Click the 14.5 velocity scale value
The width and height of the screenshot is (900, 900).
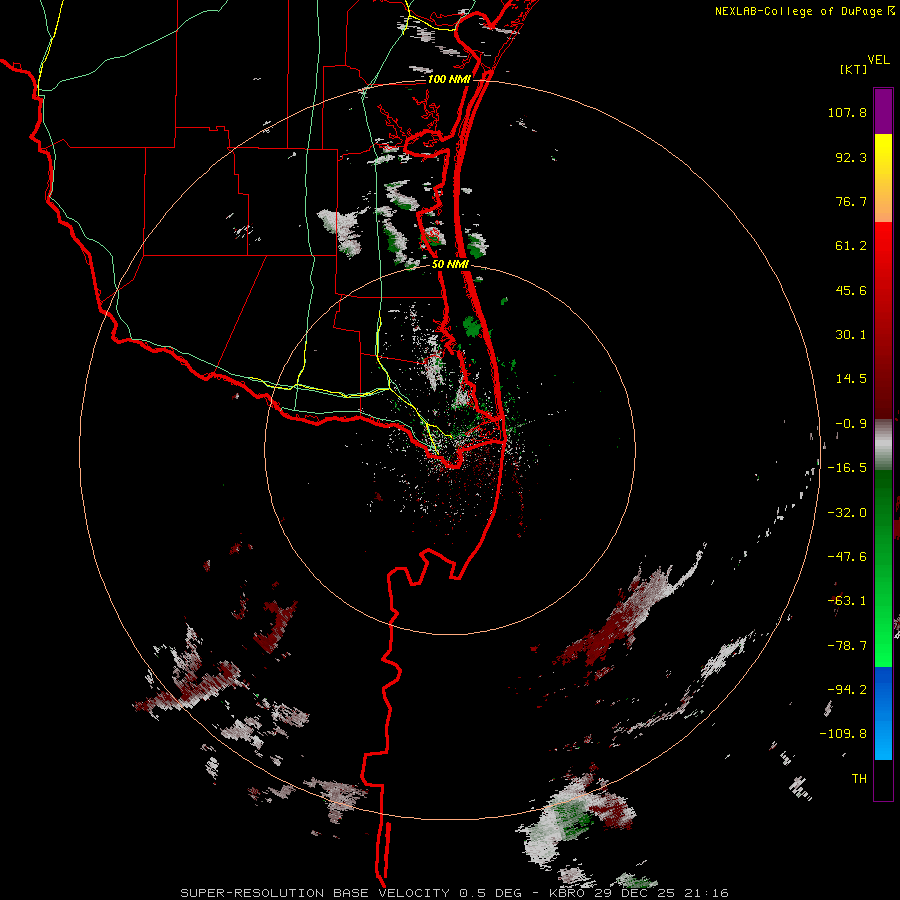click(851, 379)
